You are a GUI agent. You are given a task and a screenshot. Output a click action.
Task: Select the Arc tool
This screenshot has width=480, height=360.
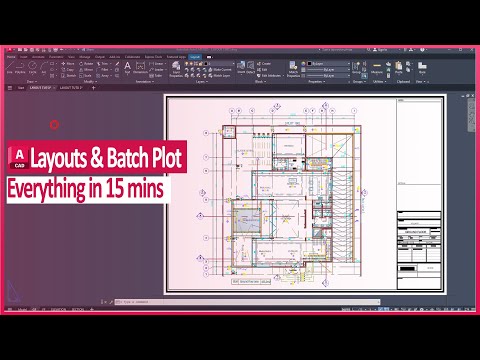click(44, 67)
